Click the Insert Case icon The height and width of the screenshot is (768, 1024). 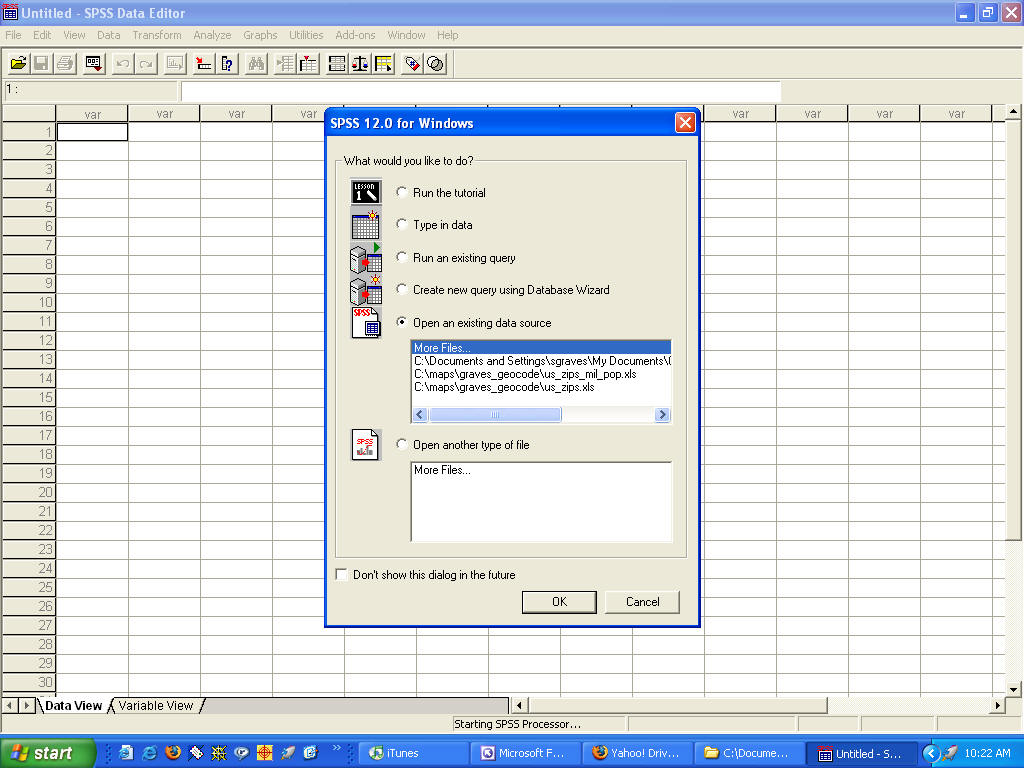coord(285,63)
